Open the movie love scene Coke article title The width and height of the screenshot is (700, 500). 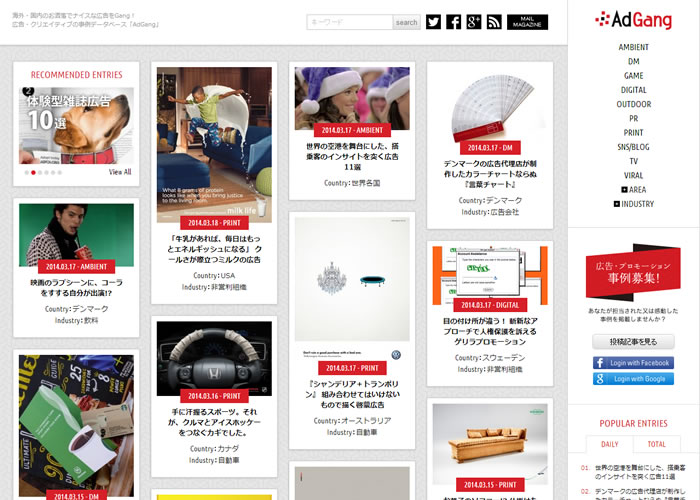[76, 288]
